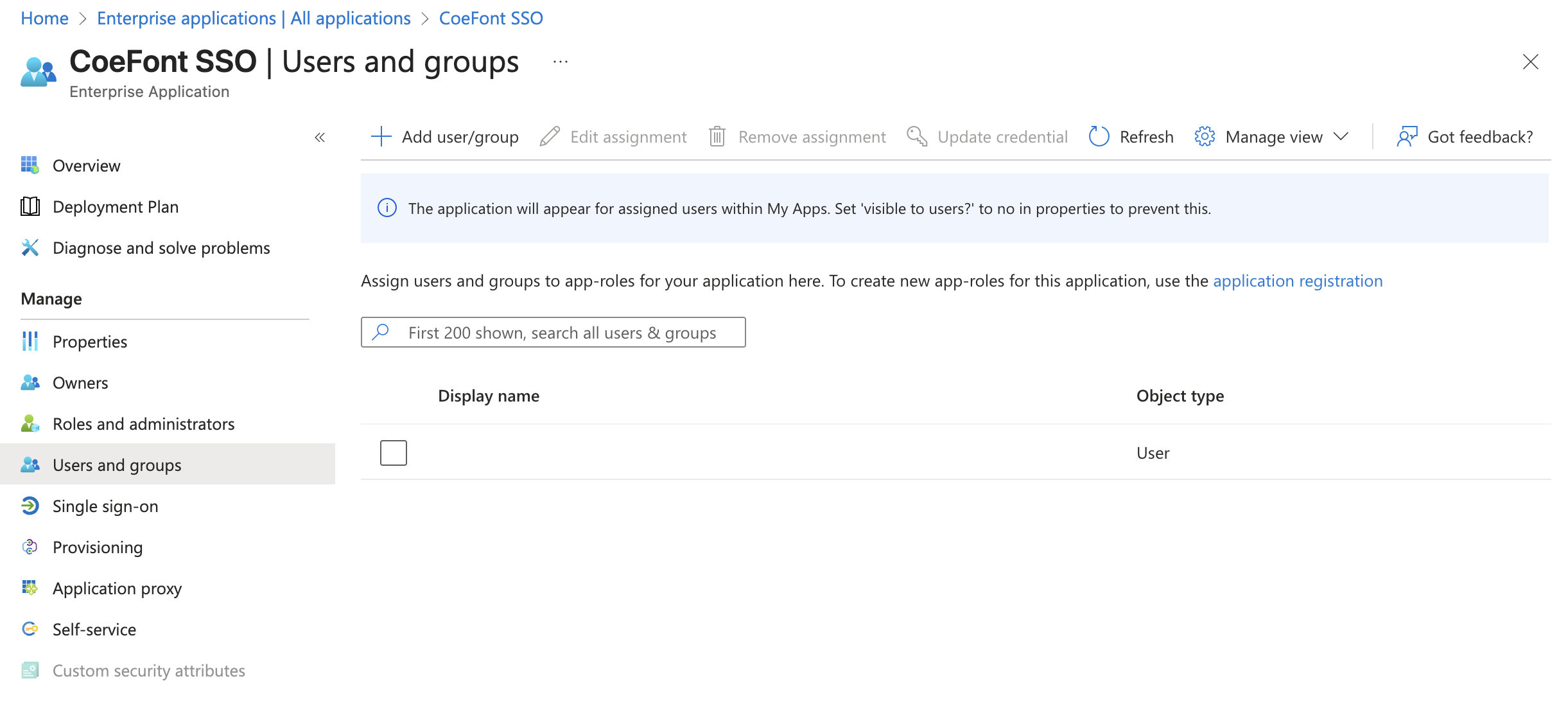Click the Refresh button label
This screenshot has height=708, width=1568.
point(1147,137)
